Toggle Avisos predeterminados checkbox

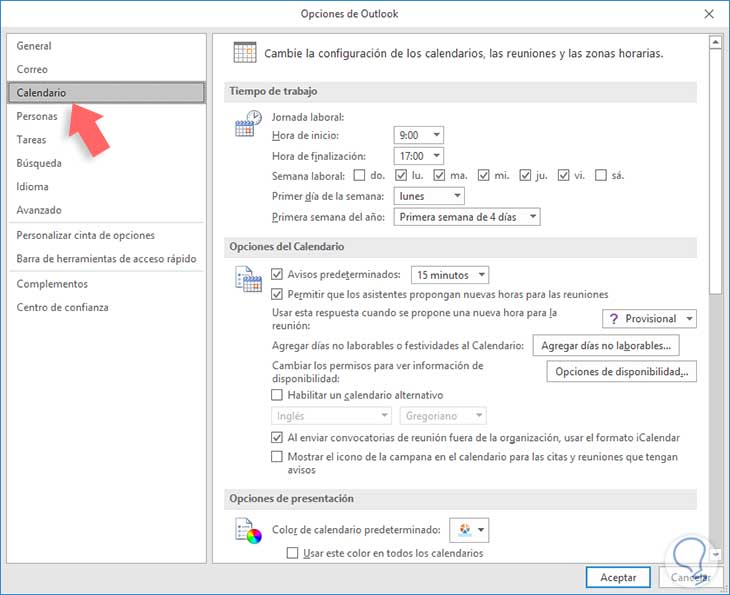(x=277, y=274)
